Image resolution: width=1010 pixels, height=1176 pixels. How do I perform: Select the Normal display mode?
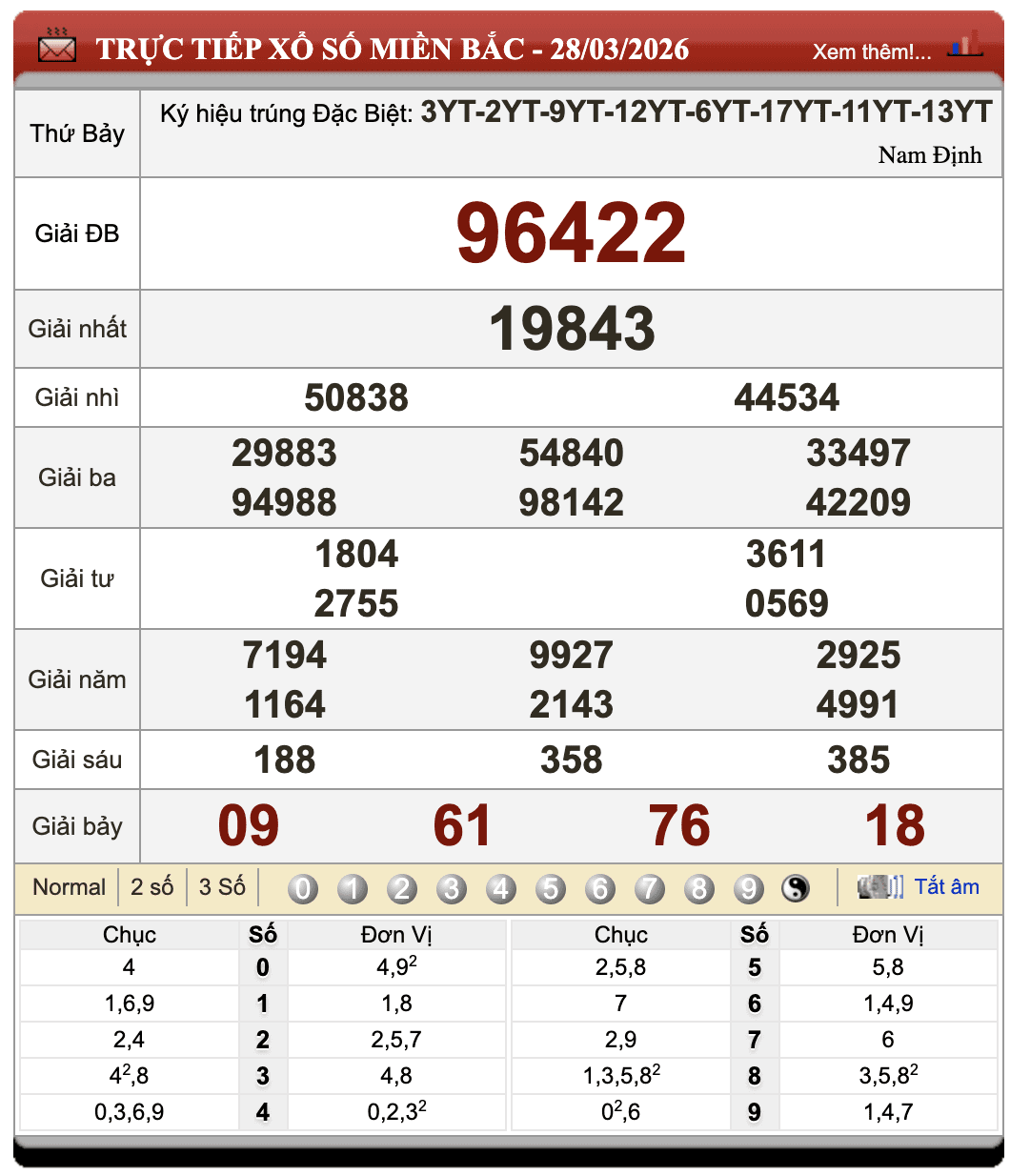[69, 886]
